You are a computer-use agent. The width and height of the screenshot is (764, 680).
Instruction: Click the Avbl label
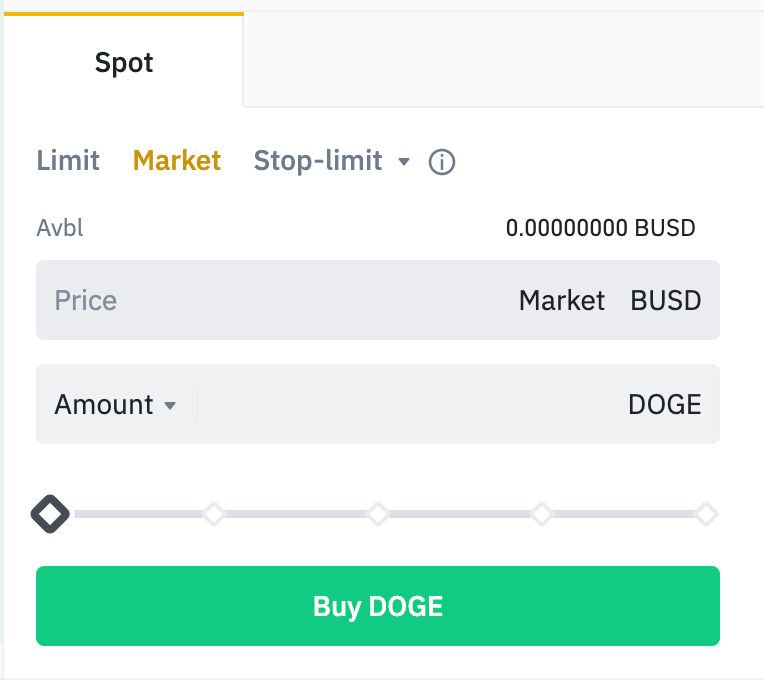pyautogui.click(x=60, y=228)
